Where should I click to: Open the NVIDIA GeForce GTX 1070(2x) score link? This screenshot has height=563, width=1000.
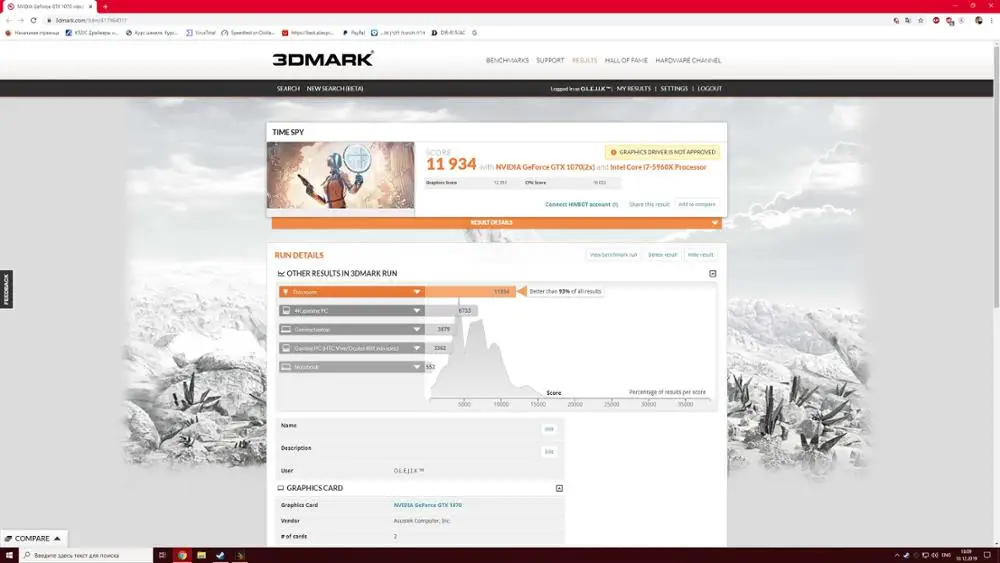pos(545,167)
